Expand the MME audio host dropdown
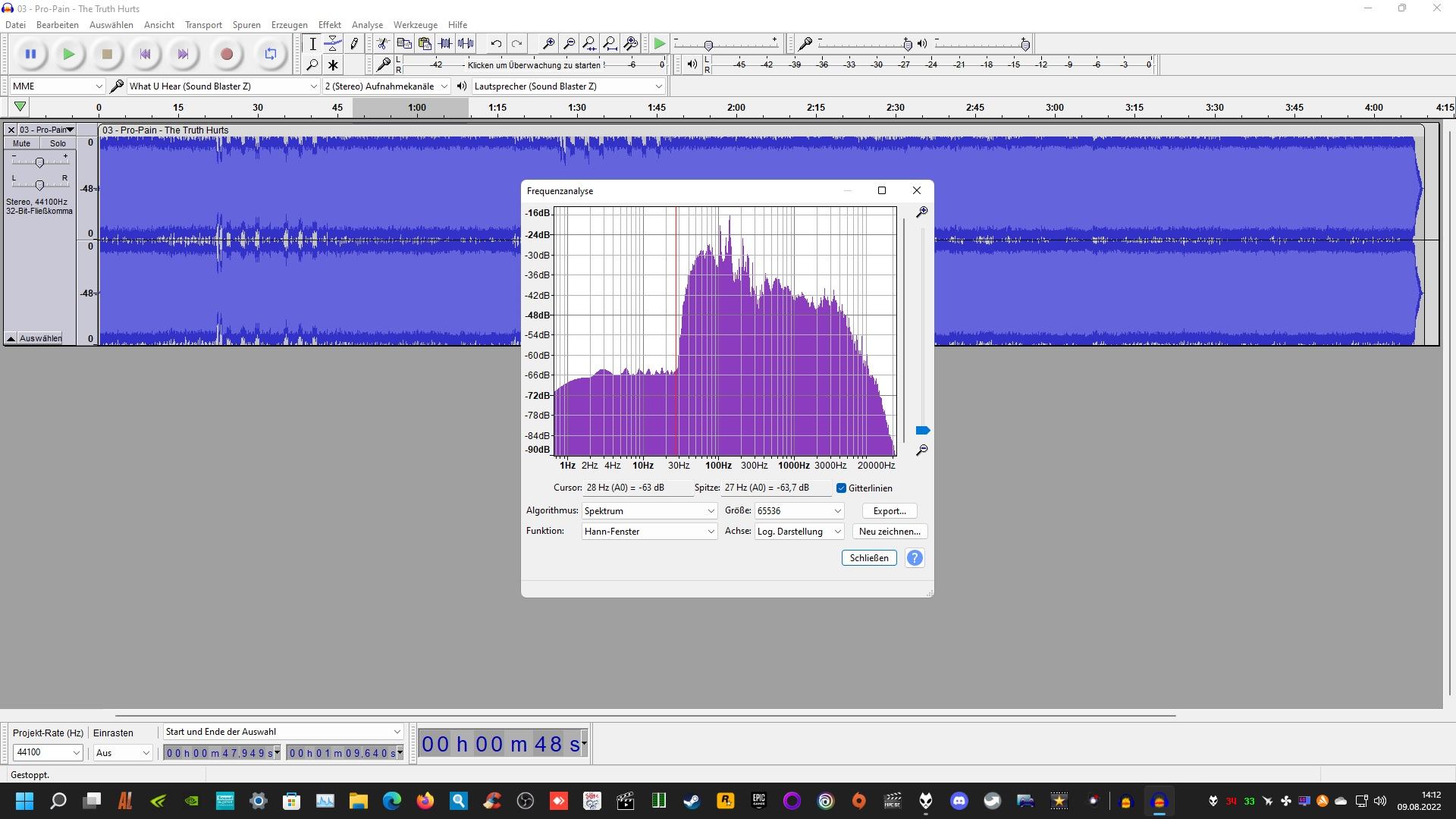Image resolution: width=1456 pixels, height=819 pixels. 57,86
